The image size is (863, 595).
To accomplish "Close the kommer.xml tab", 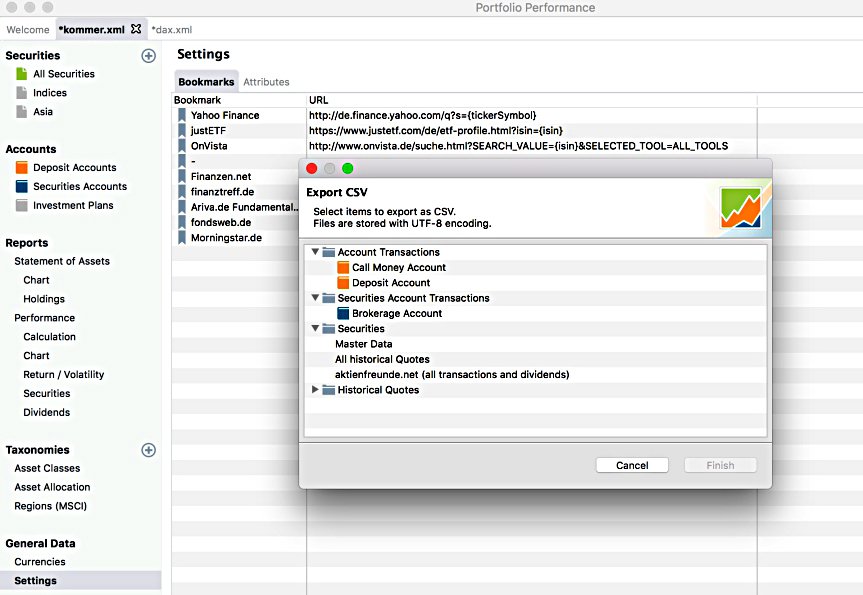I will click(136, 29).
